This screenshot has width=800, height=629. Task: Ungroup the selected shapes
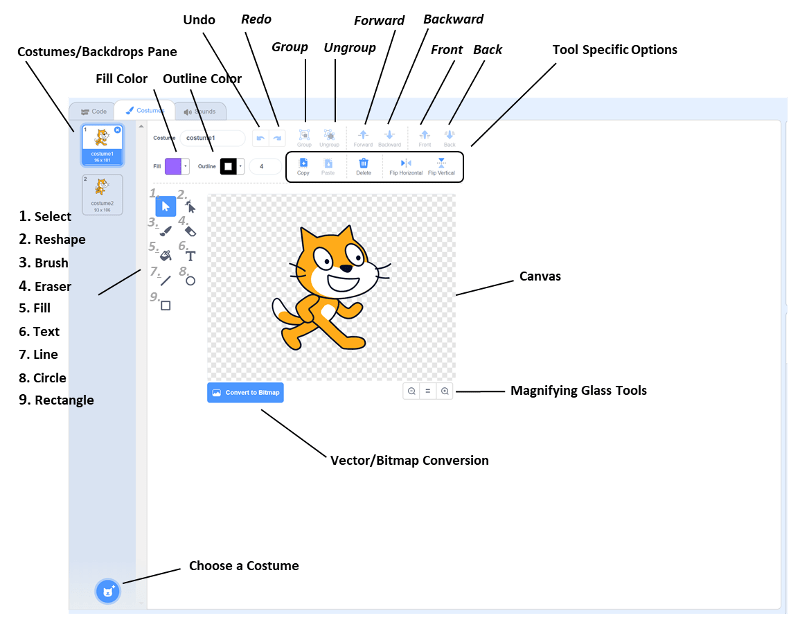coord(329,138)
